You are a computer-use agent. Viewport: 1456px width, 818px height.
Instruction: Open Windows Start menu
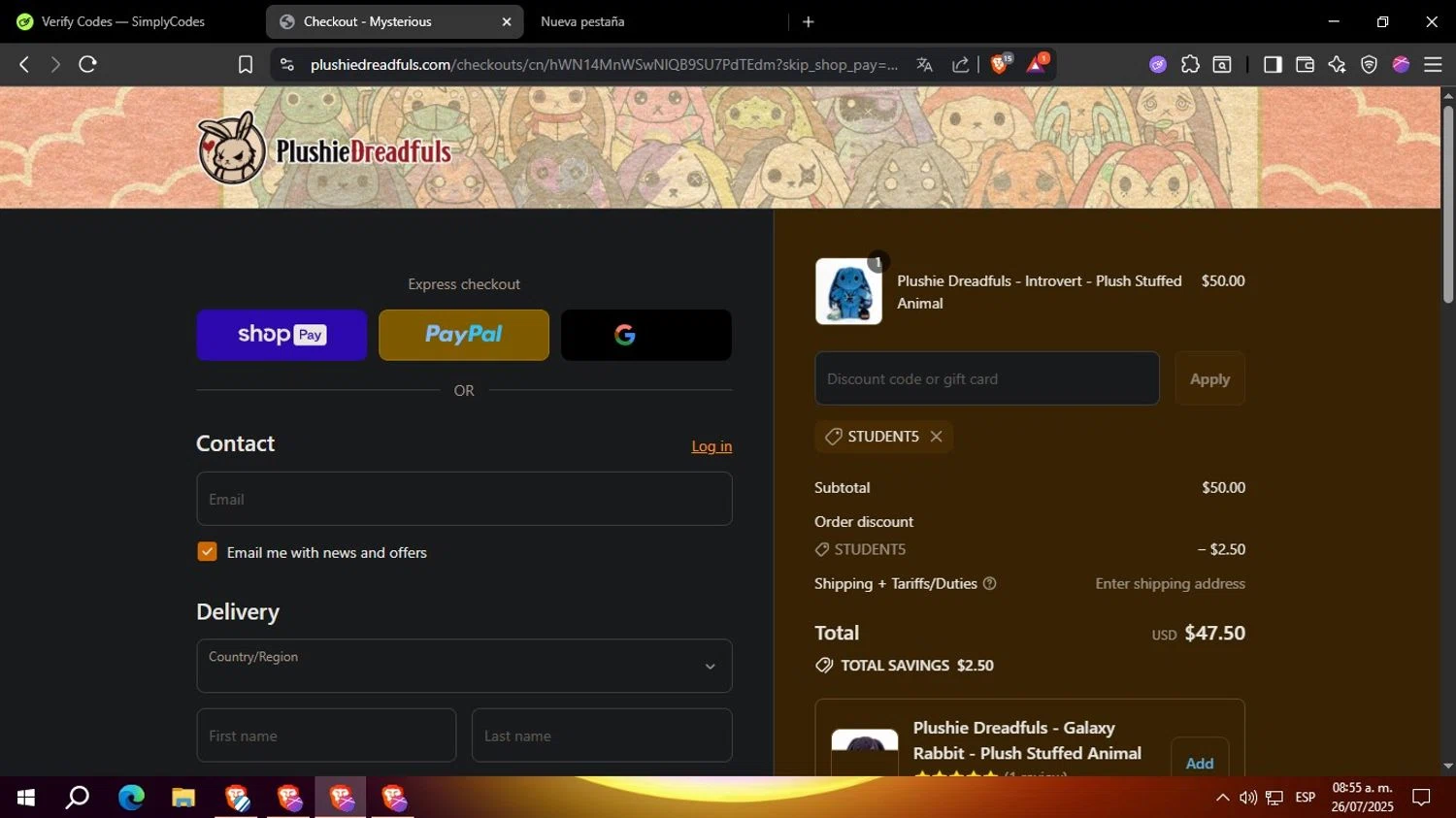[x=26, y=798]
